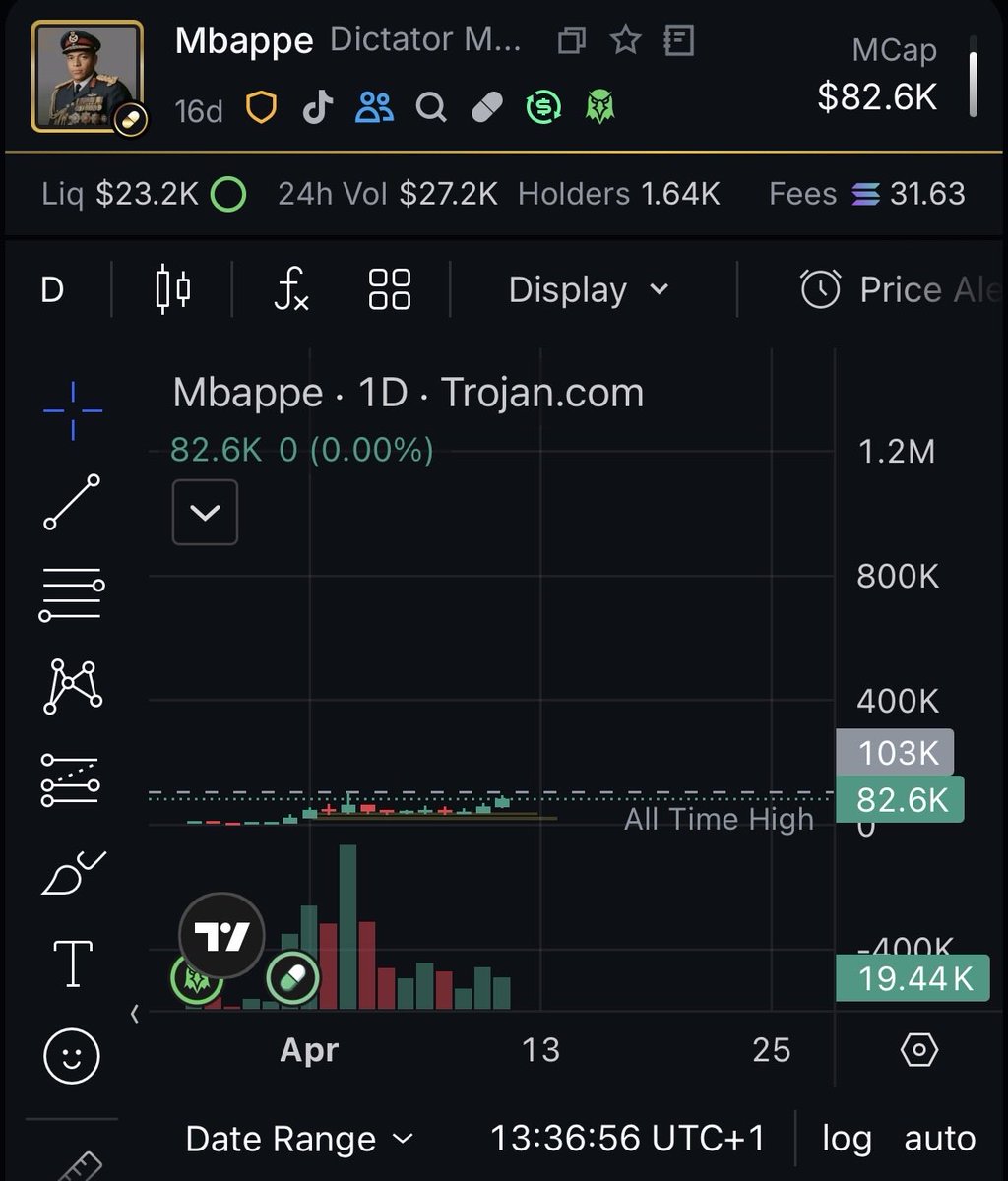The width and height of the screenshot is (1008, 1181).
Task: Click the Holders 1.64K stat
Action: pos(619,194)
